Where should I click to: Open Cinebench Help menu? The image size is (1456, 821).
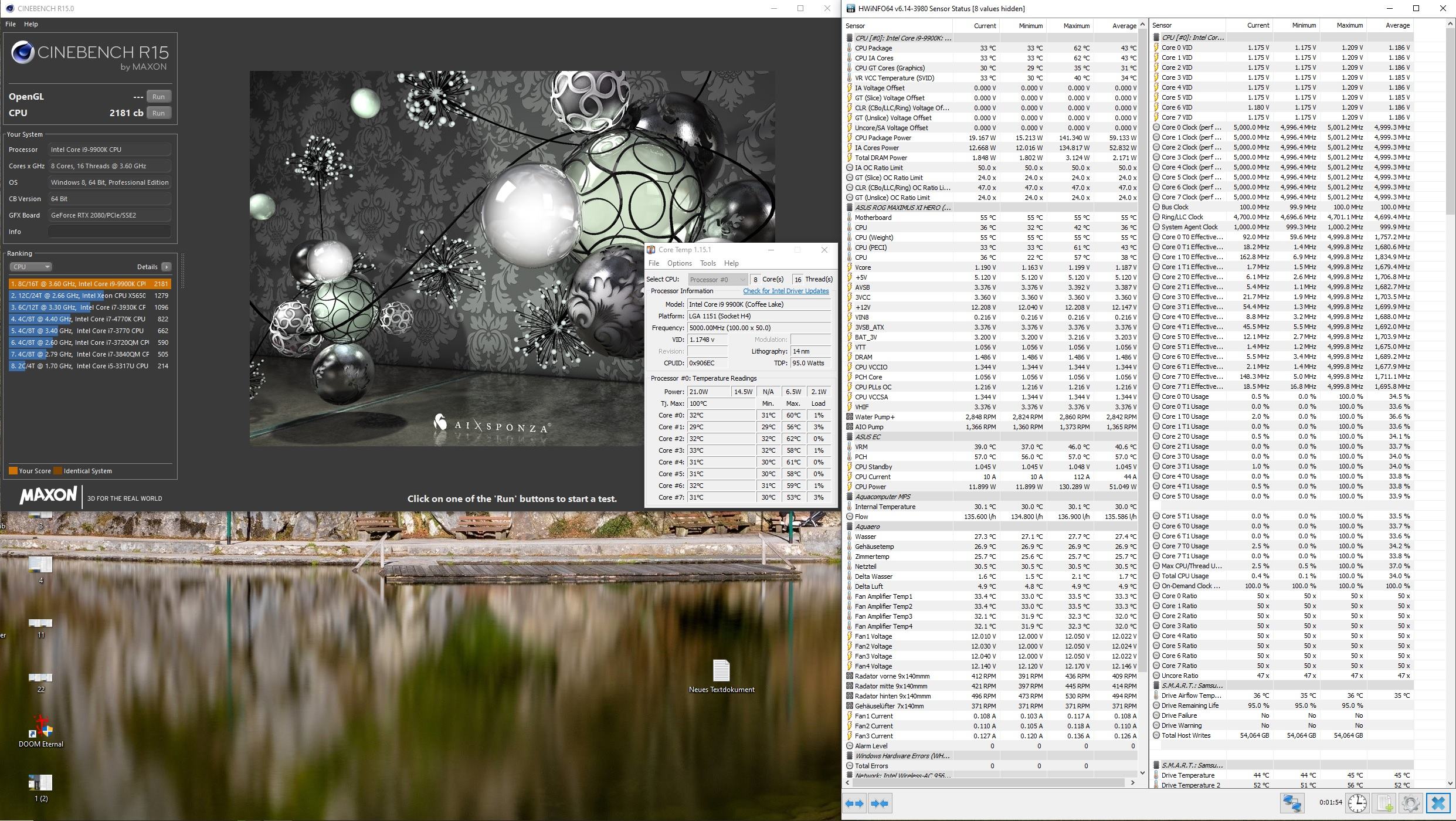tap(31, 24)
